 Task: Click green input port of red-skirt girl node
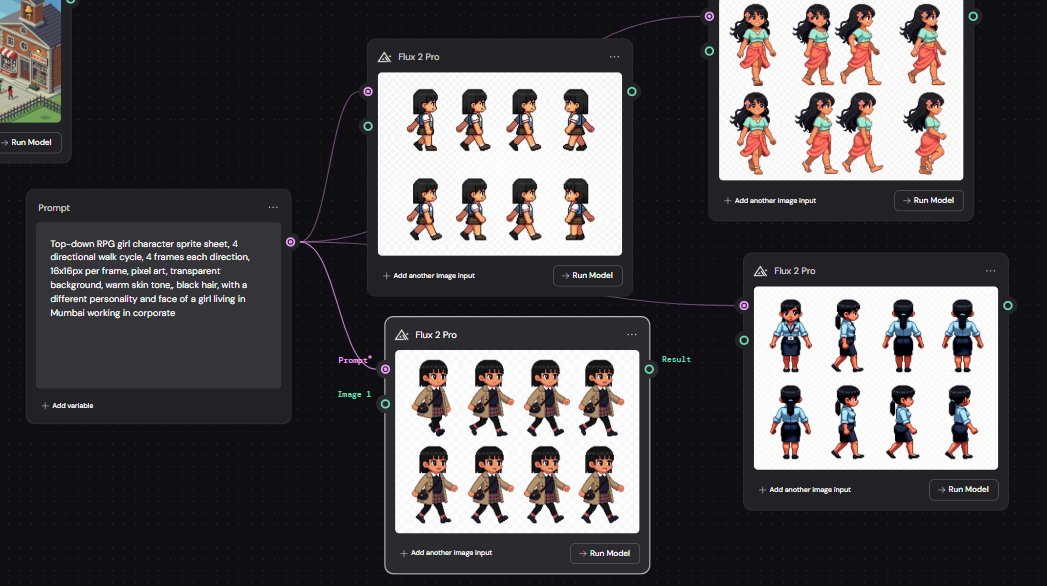click(x=709, y=51)
